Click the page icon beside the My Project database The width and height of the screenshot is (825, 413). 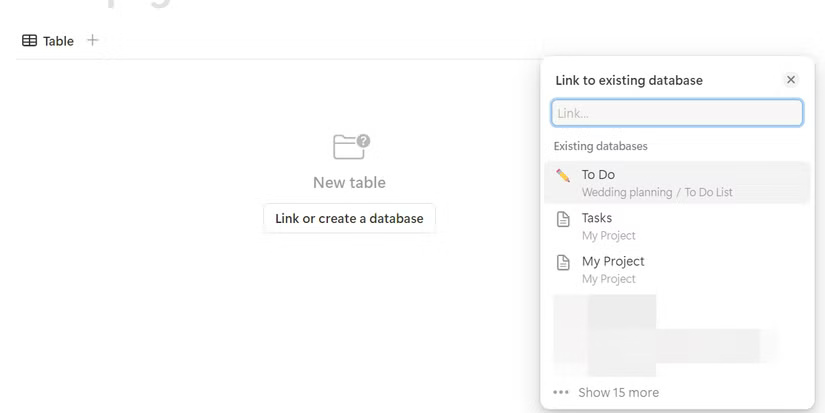point(563,262)
